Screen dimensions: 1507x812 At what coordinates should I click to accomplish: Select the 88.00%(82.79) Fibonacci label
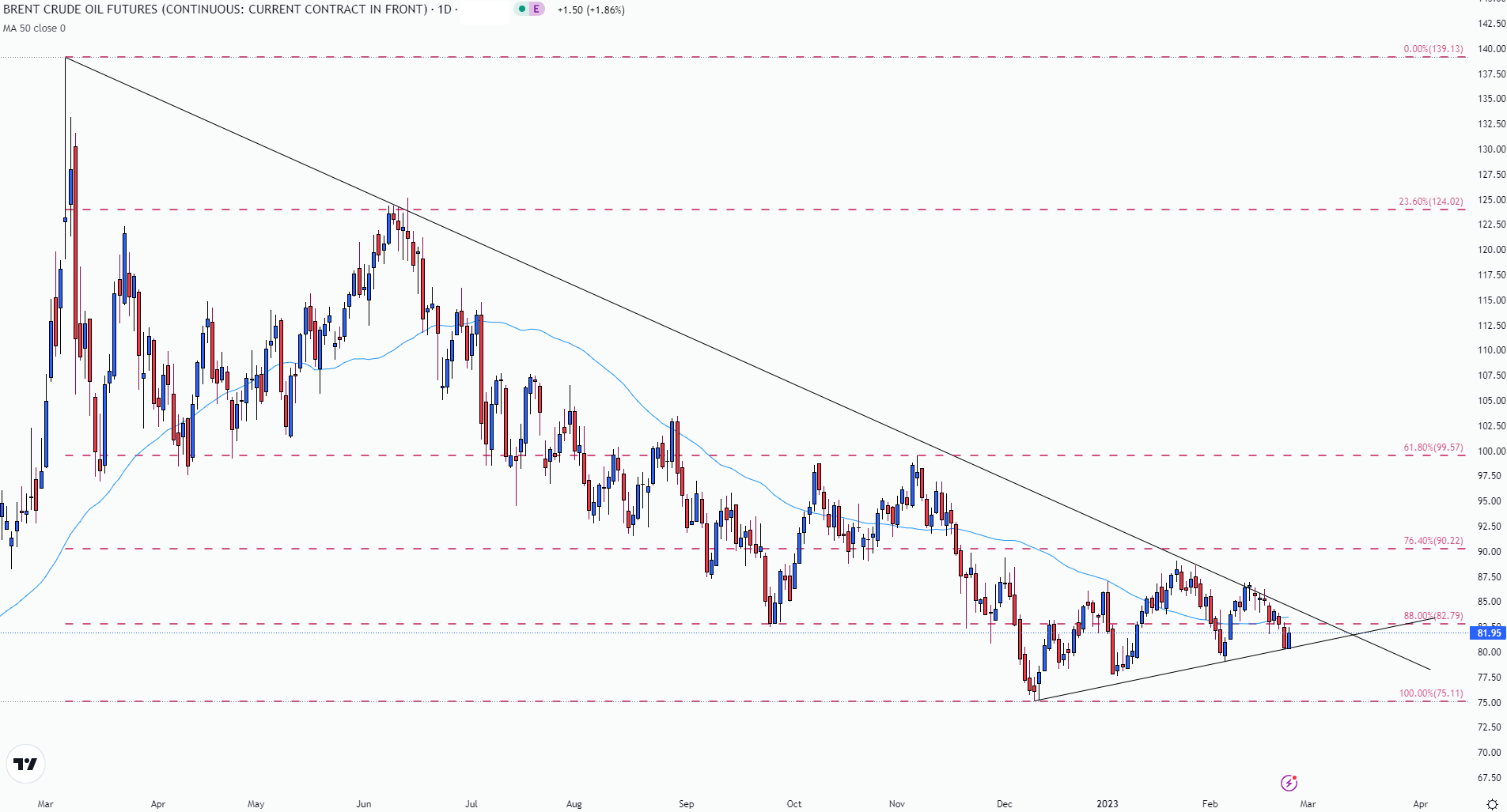coord(1433,616)
